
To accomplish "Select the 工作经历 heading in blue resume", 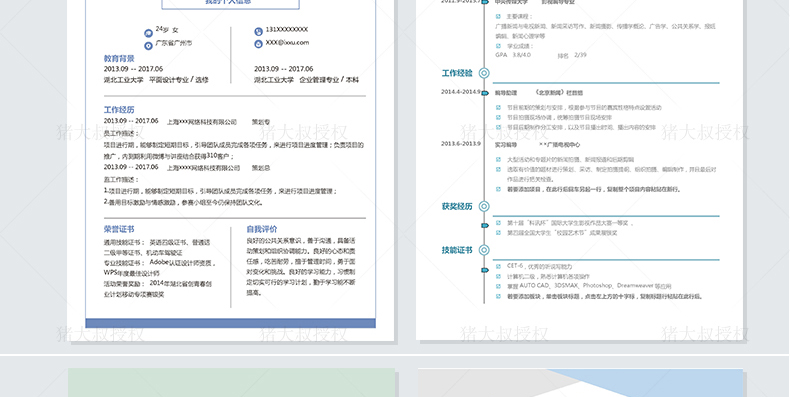I will point(119,110).
